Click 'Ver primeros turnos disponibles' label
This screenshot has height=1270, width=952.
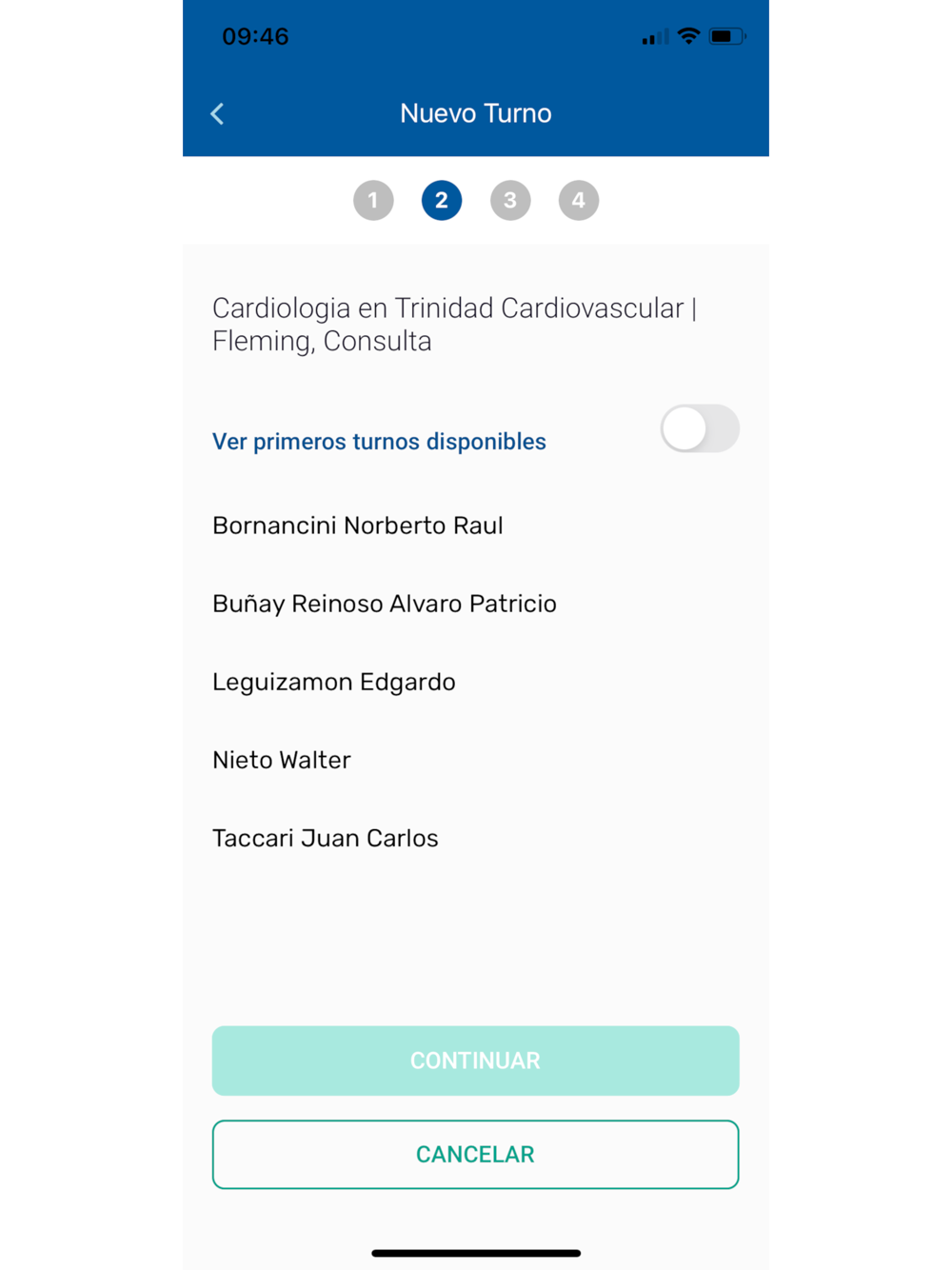tap(379, 442)
